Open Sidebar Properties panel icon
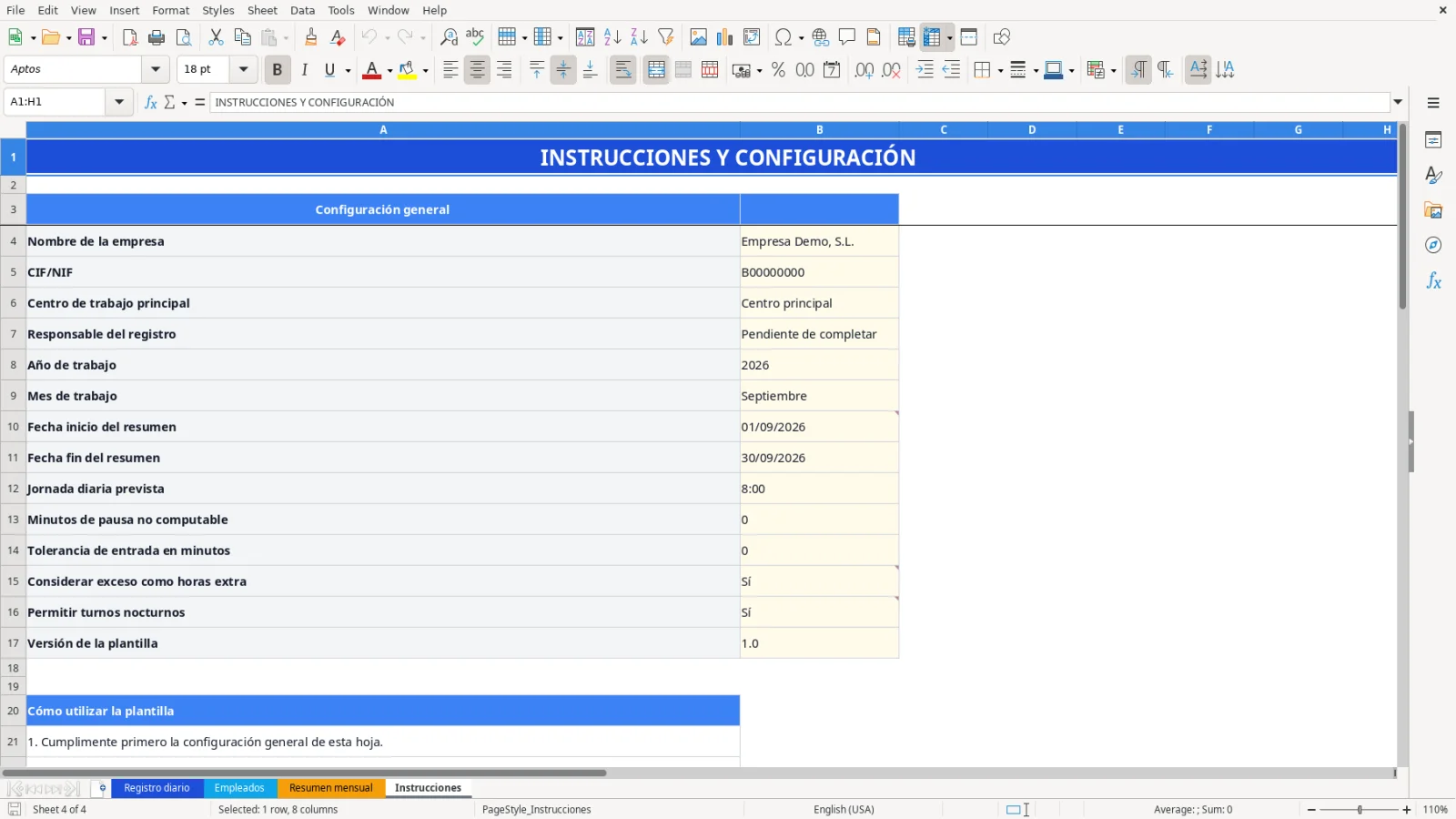The height and width of the screenshot is (819, 1456). (1433, 140)
